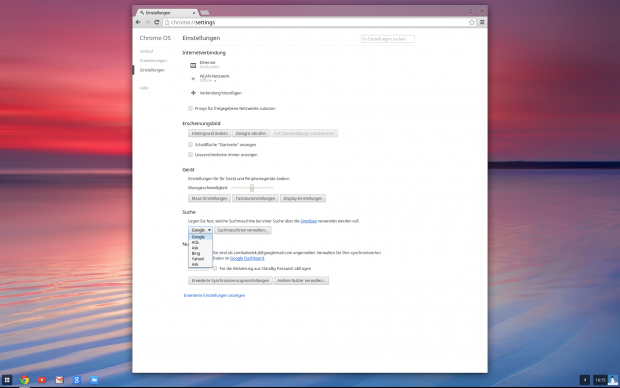Focus the search-in-settings input field

pyautogui.click(x=388, y=39)
